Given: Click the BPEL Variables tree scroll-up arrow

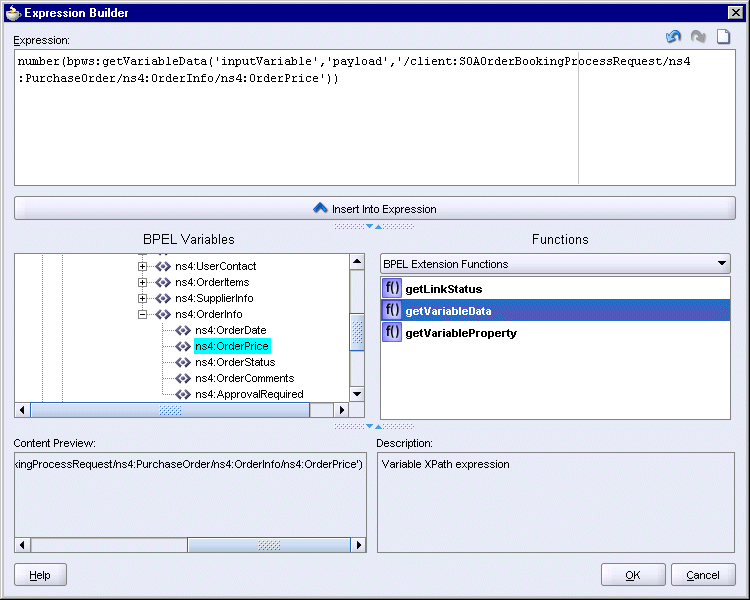Looking at the screenshot, I should point(357,261).
